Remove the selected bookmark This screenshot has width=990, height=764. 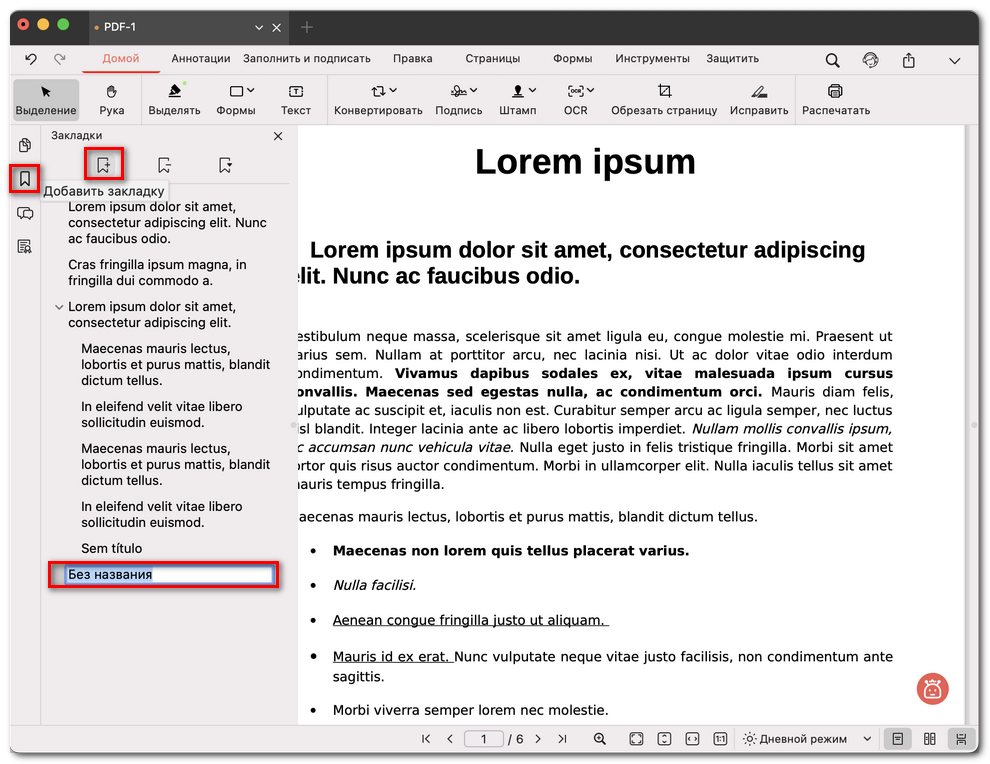[x=164, y=164]
